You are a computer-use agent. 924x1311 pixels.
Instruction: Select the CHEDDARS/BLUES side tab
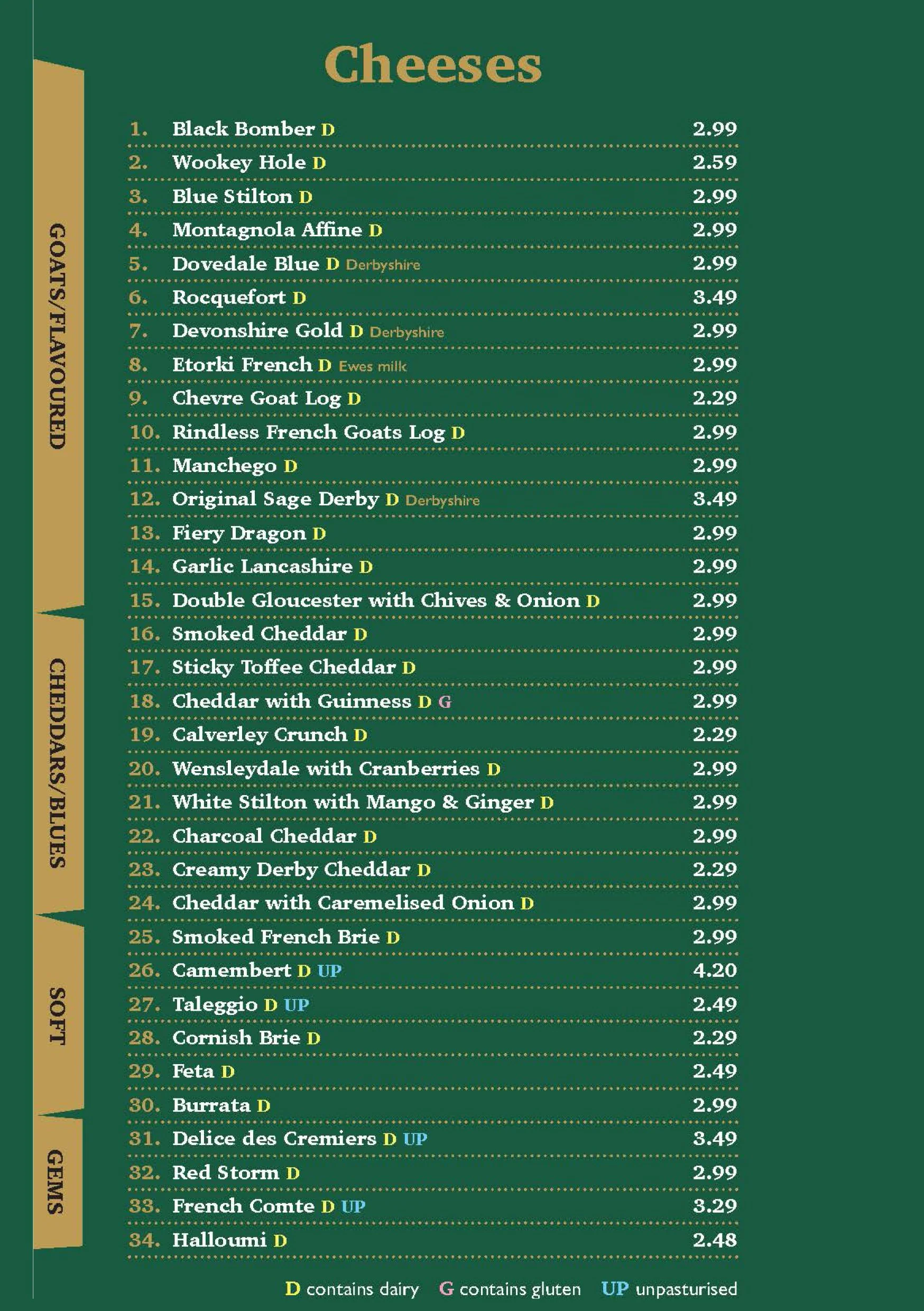(x=58, y=763)
